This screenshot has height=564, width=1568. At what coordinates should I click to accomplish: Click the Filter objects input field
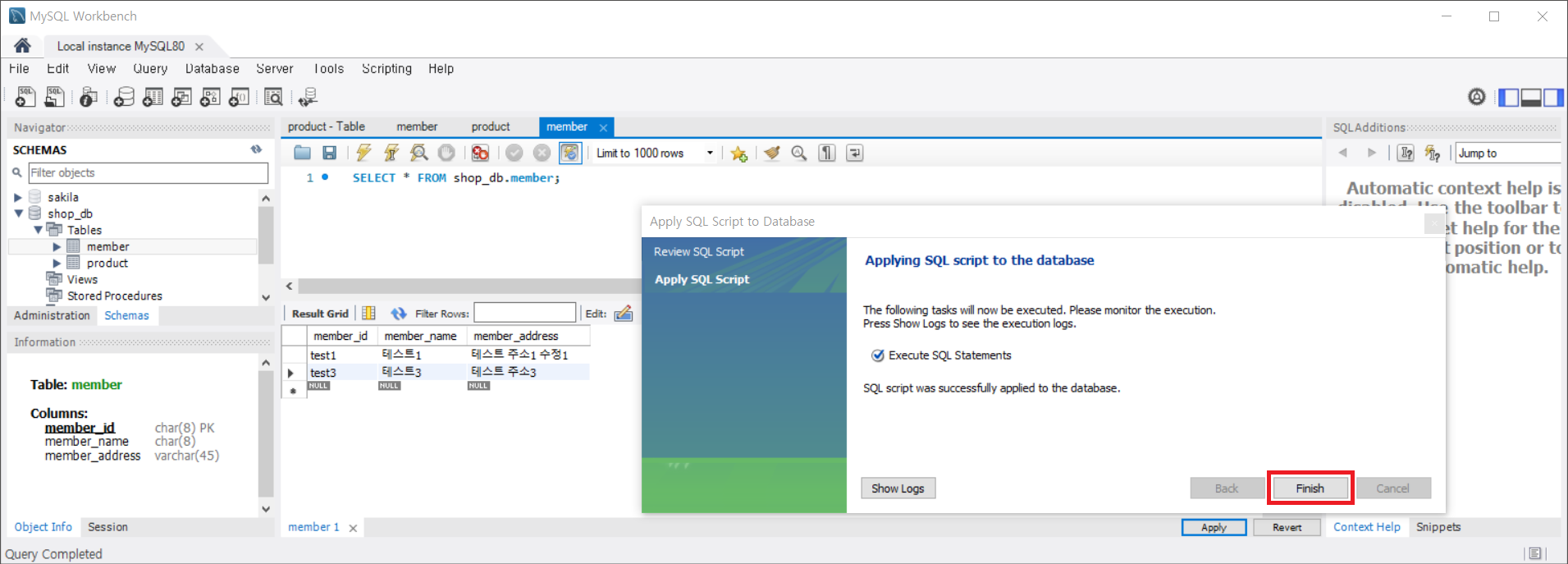coord(148,172)
